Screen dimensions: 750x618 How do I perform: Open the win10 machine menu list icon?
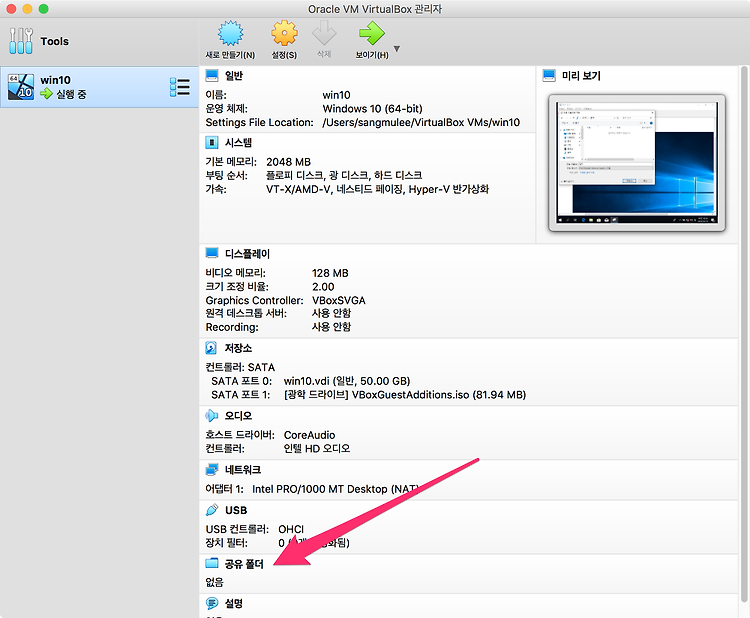click(x=180, y=87)
